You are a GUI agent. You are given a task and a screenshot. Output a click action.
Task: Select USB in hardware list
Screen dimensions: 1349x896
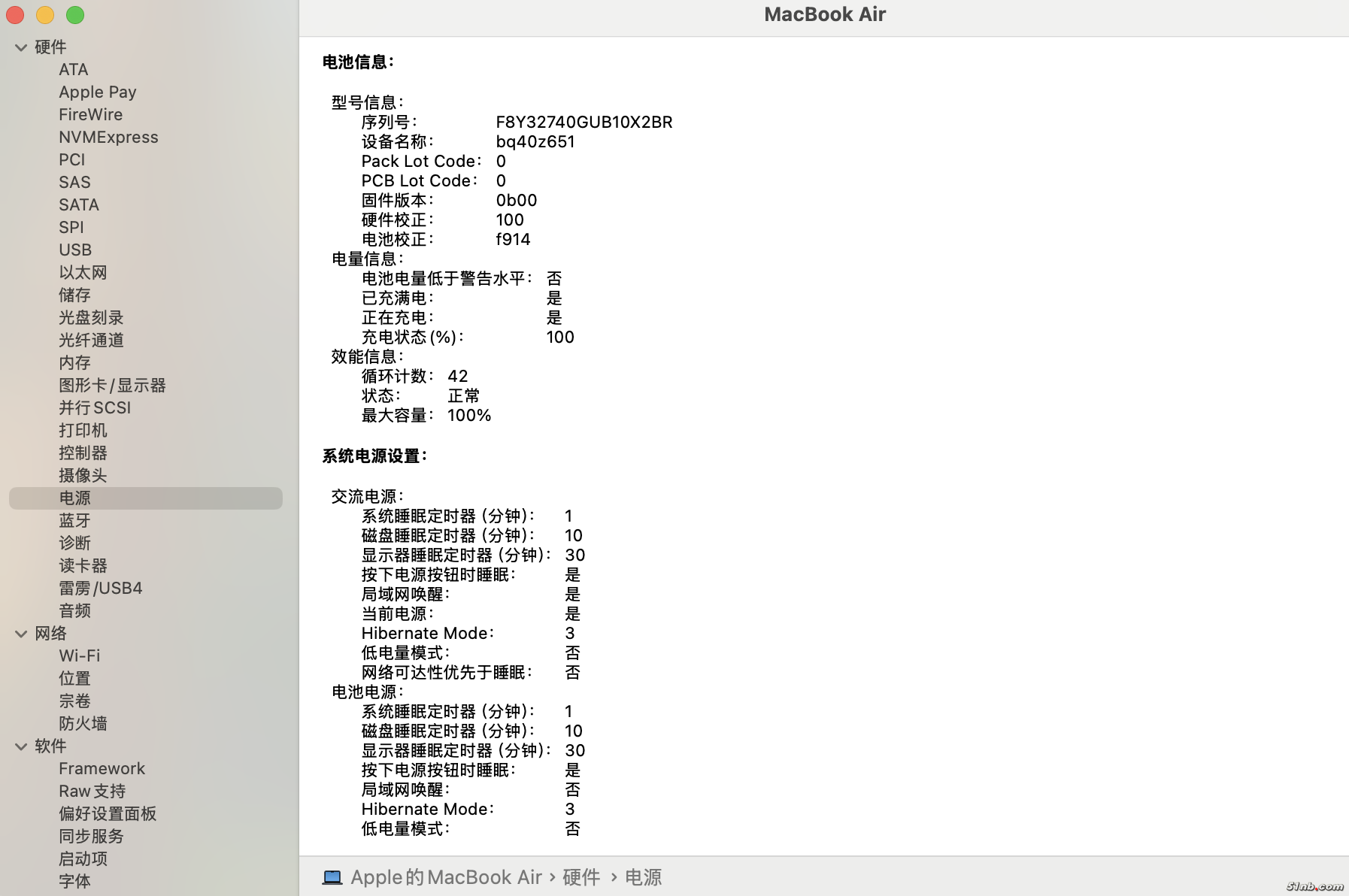75,250
